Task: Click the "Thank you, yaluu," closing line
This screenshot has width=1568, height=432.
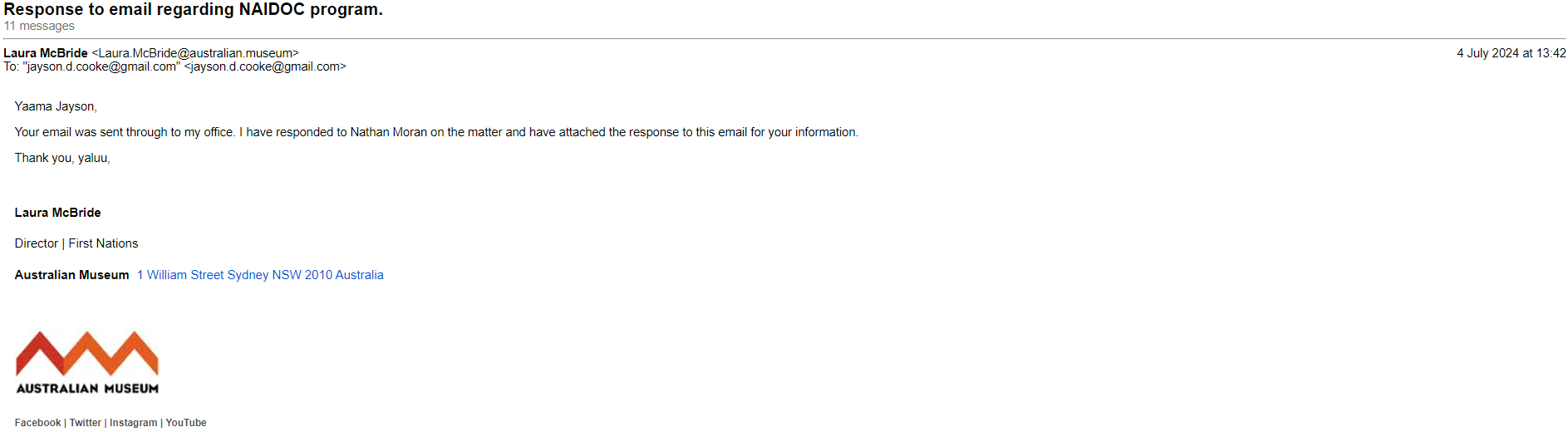Action: (x=62, y=158)
